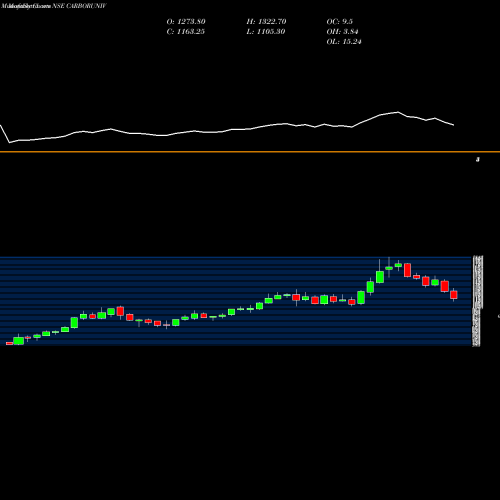
Task: Click the last red candlestick on the chart
Action: pyautogui.click(x=454, y=295)
